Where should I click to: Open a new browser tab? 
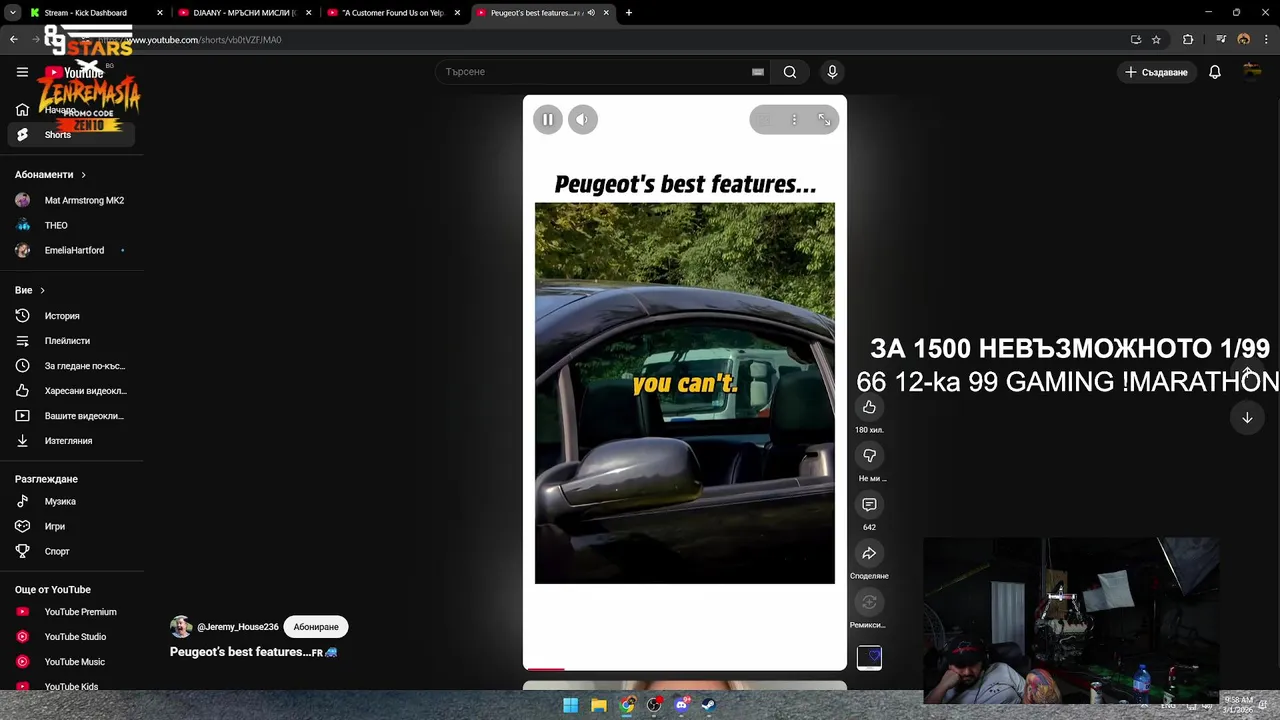[x=629, y=13]
